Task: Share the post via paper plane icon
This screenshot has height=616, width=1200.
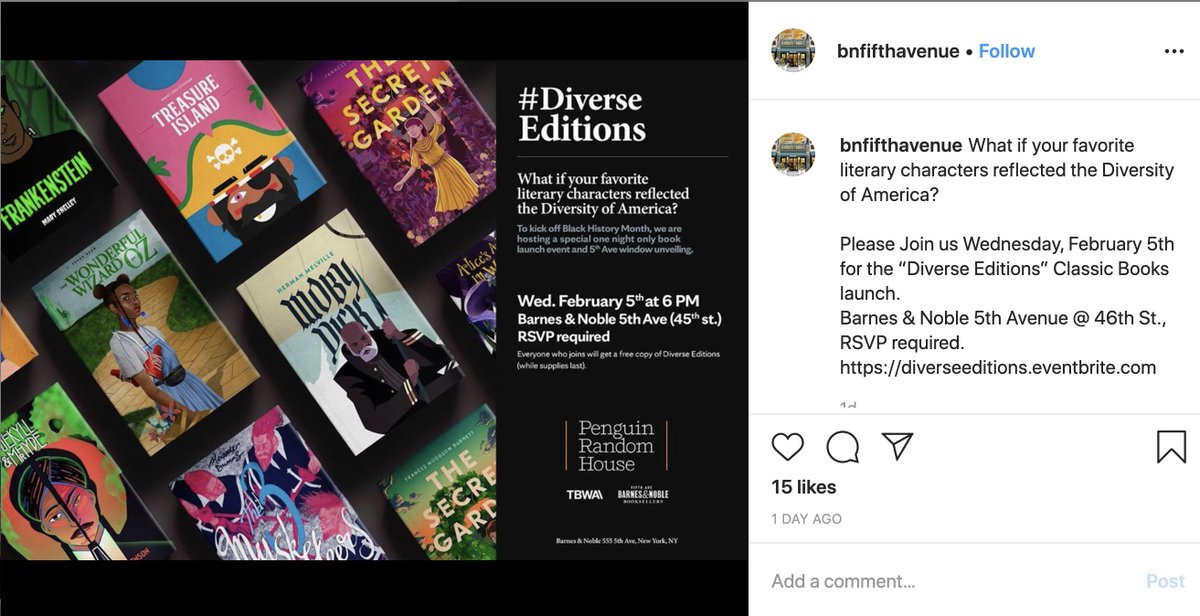Action: click(x=898, y=446)
